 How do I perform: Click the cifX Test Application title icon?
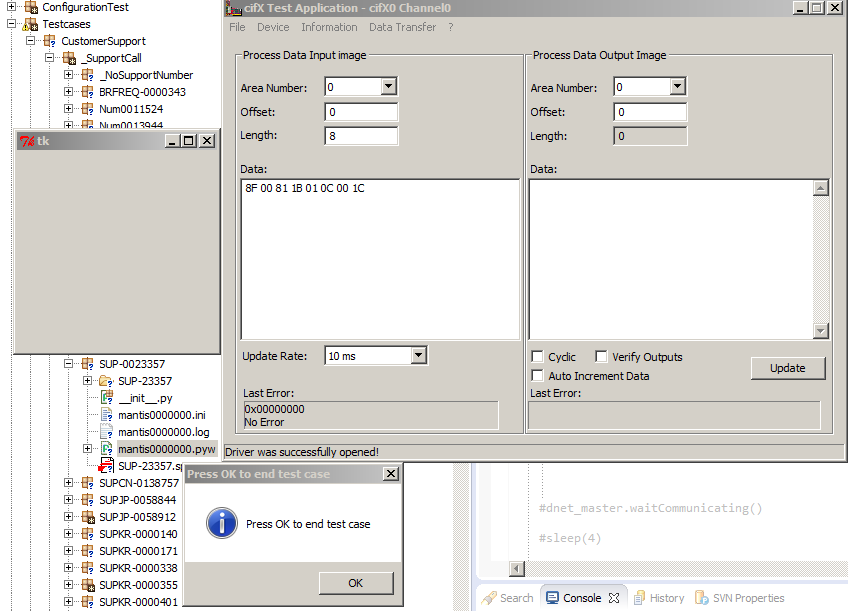234,8
